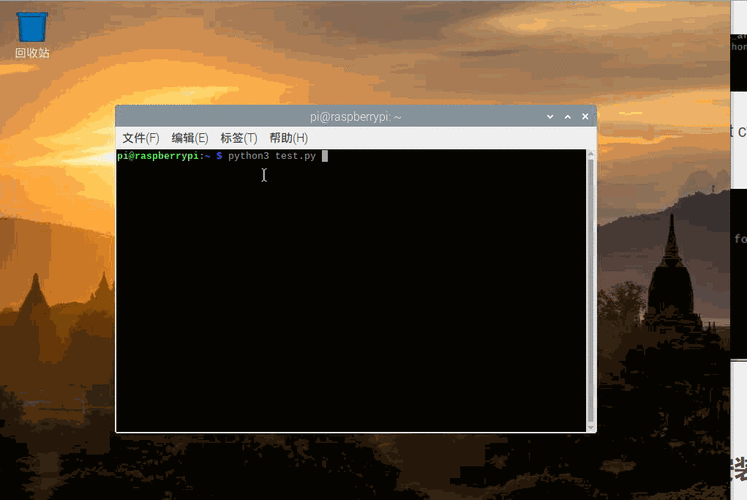Minimize the terminal window with down chevron
This screenshot has height=500, width=747.
point(550,117)
